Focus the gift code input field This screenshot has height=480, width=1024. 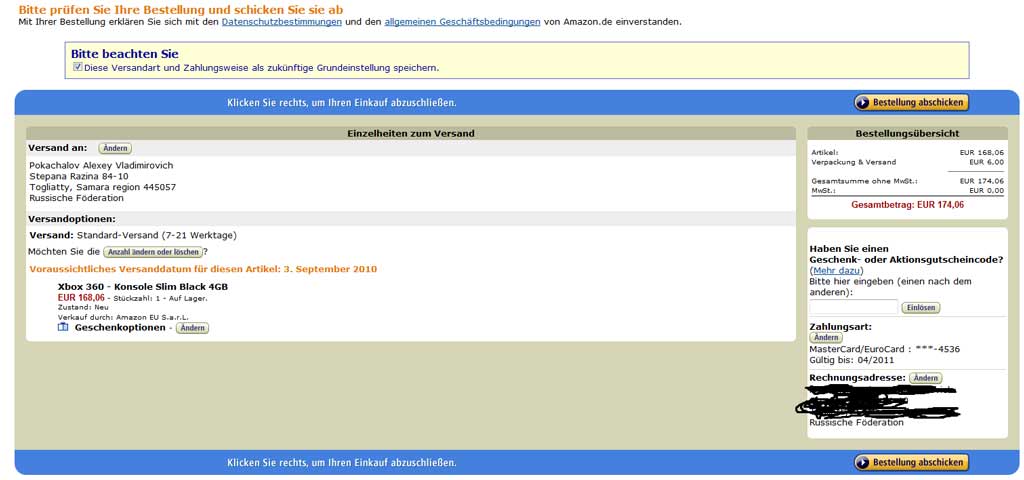point(854,307)
